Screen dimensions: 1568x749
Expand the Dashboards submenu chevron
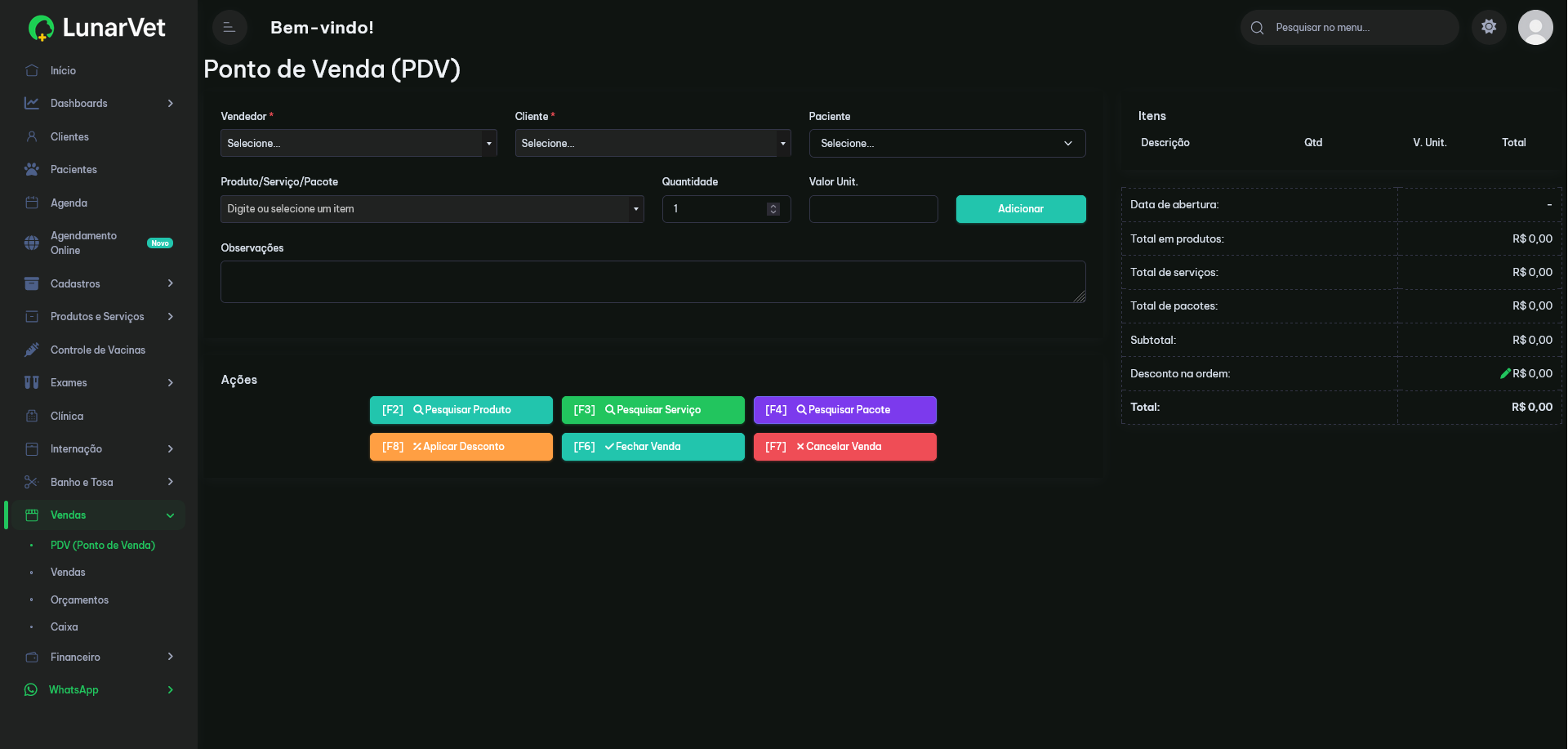point(170,103)
